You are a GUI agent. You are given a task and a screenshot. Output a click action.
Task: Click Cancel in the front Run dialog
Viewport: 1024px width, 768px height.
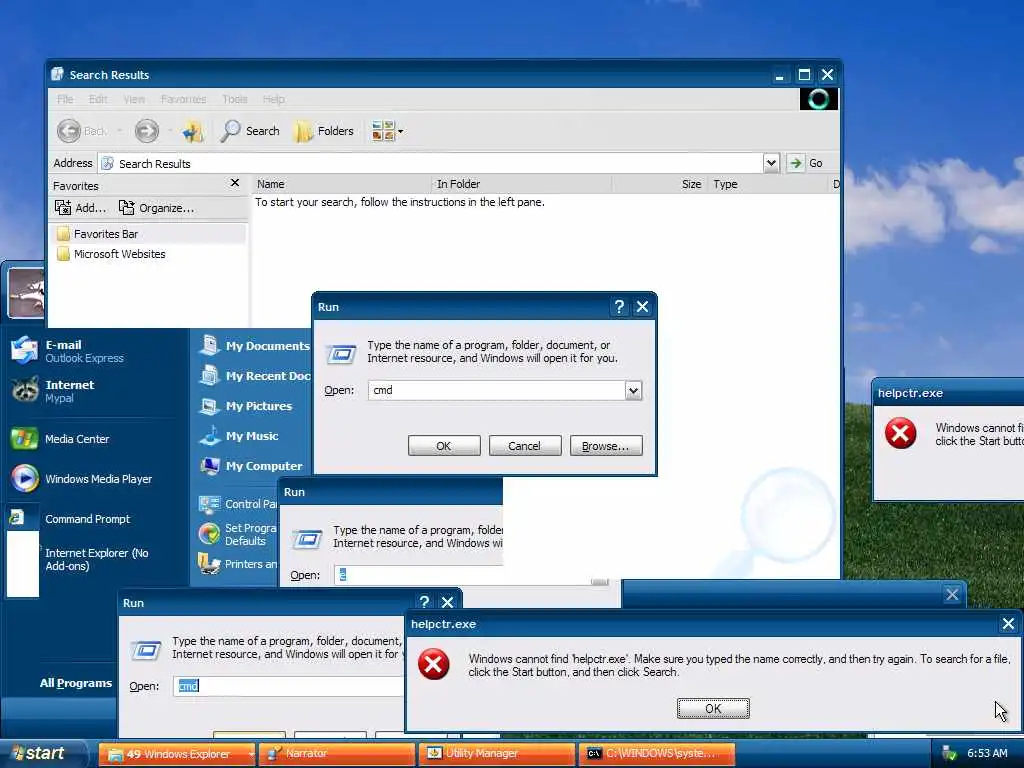pyautogui.click(x=525, y=446)
